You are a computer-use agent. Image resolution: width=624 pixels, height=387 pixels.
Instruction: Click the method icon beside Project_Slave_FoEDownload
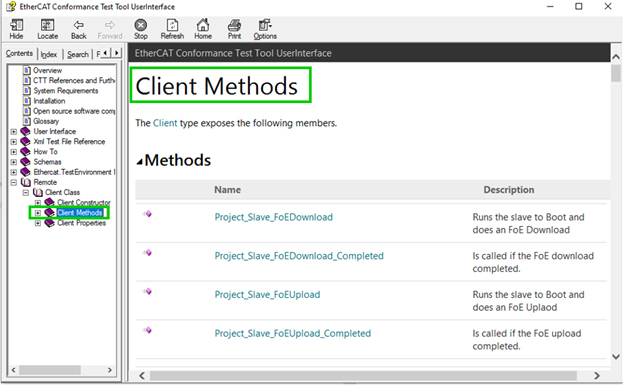click(x=148, y=214)
